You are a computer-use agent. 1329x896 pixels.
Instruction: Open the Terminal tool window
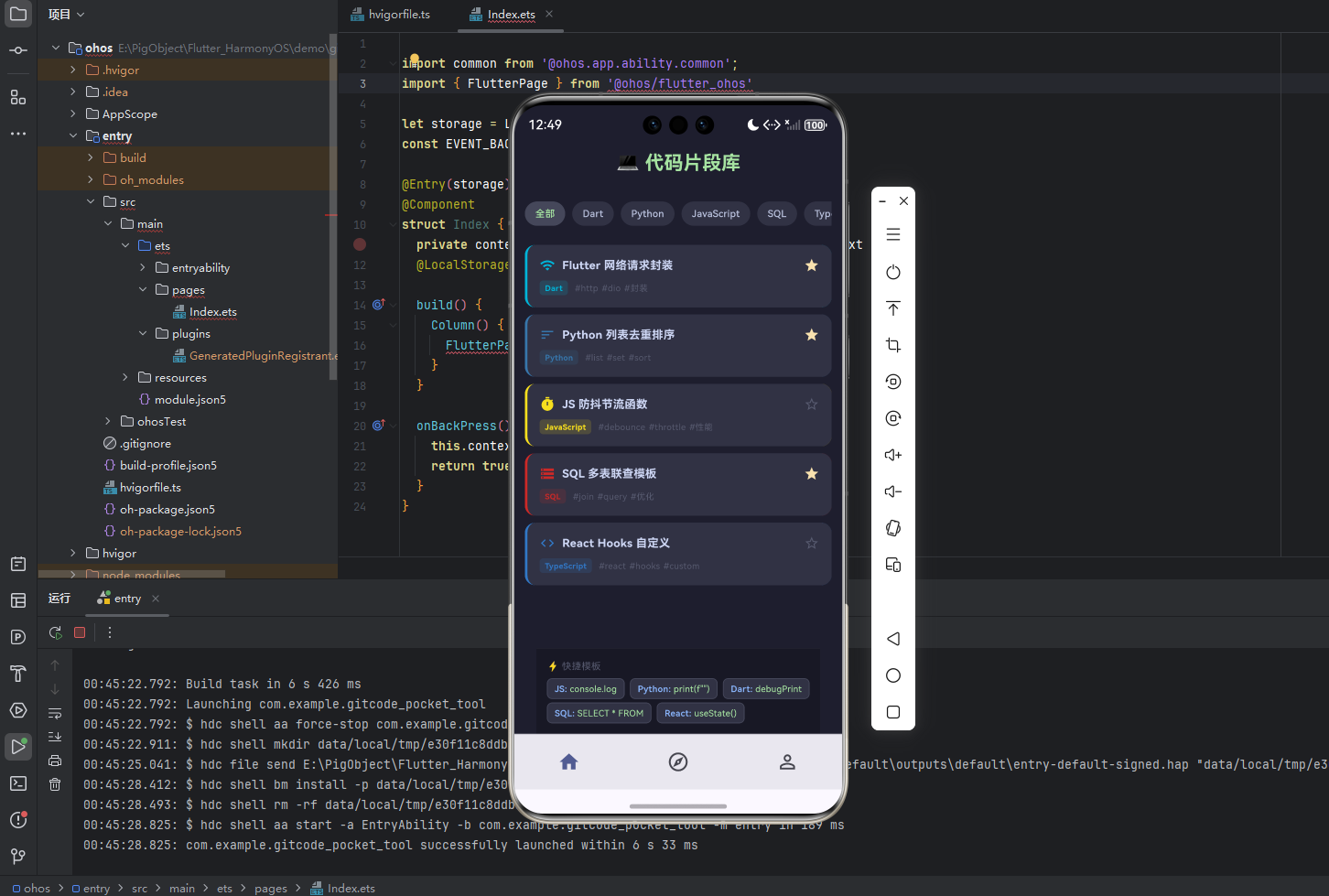pos(18,783)
